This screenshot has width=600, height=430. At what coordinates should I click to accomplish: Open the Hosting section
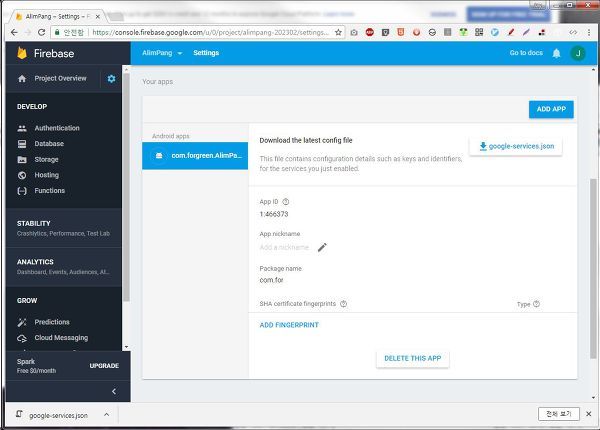[47, 175]
